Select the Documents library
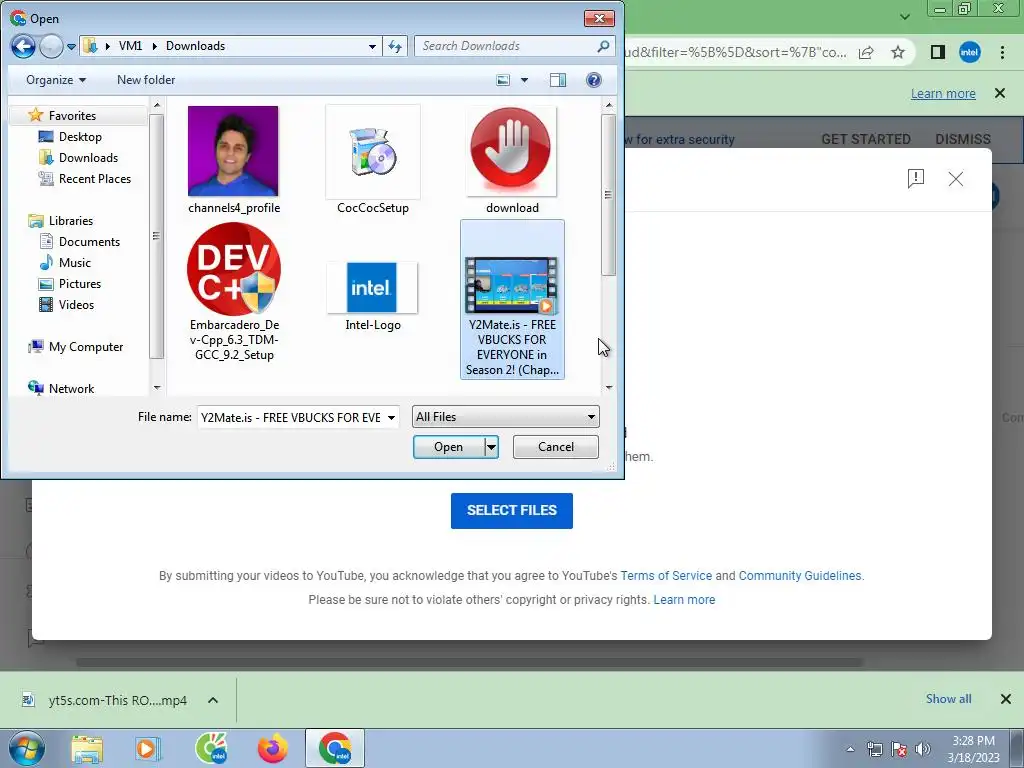This screenshot has width=1024, height=768. tap(89, 242)
